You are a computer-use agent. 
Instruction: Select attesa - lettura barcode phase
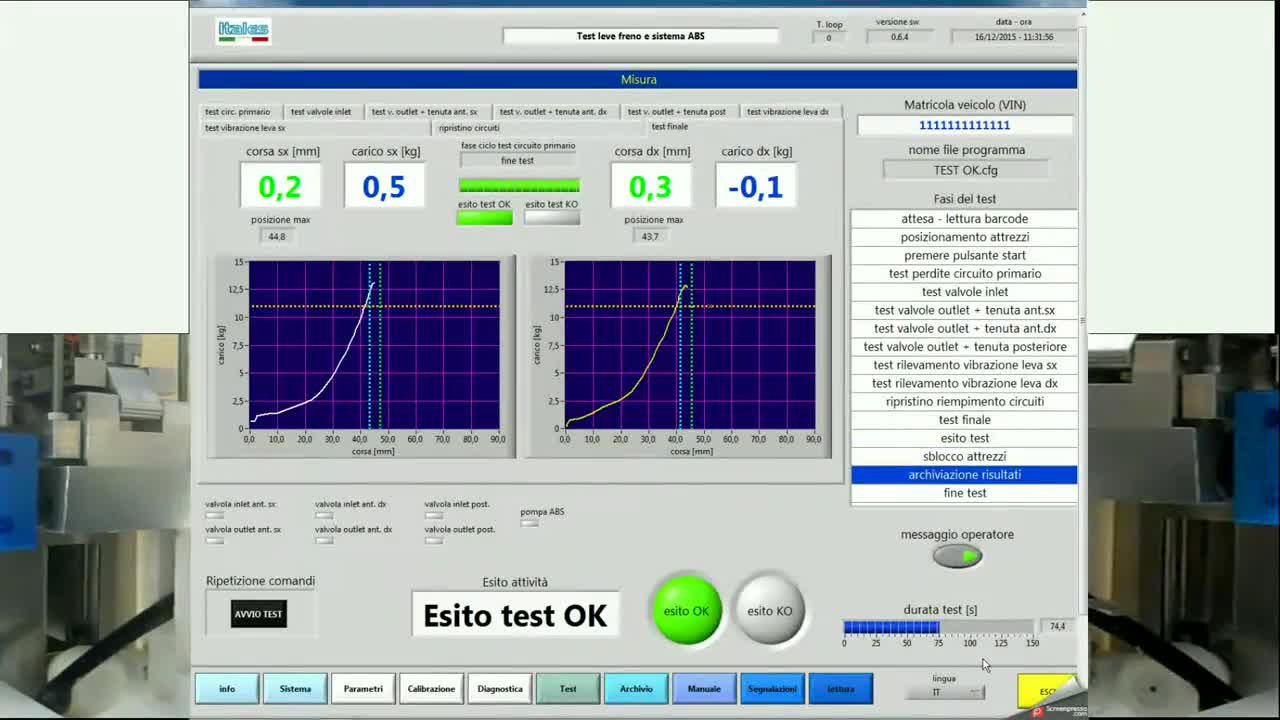click(x=964, y=219)
